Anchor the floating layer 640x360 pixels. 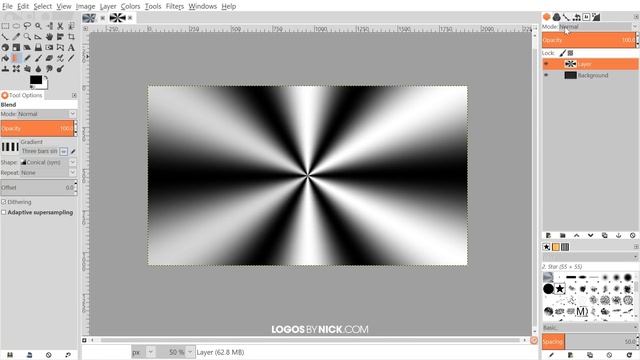(x=618, y=236)
